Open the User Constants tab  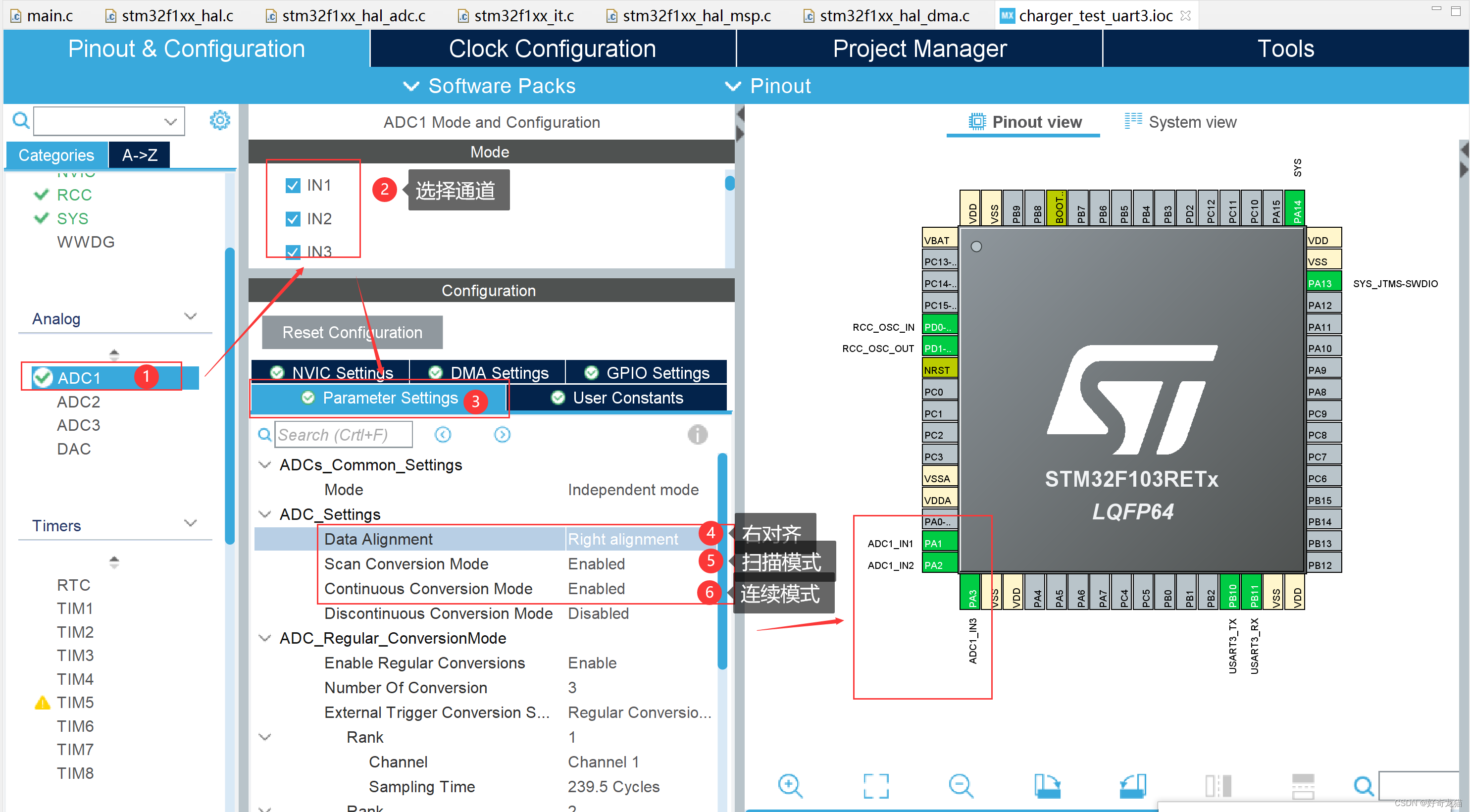[x=617, y=398]
